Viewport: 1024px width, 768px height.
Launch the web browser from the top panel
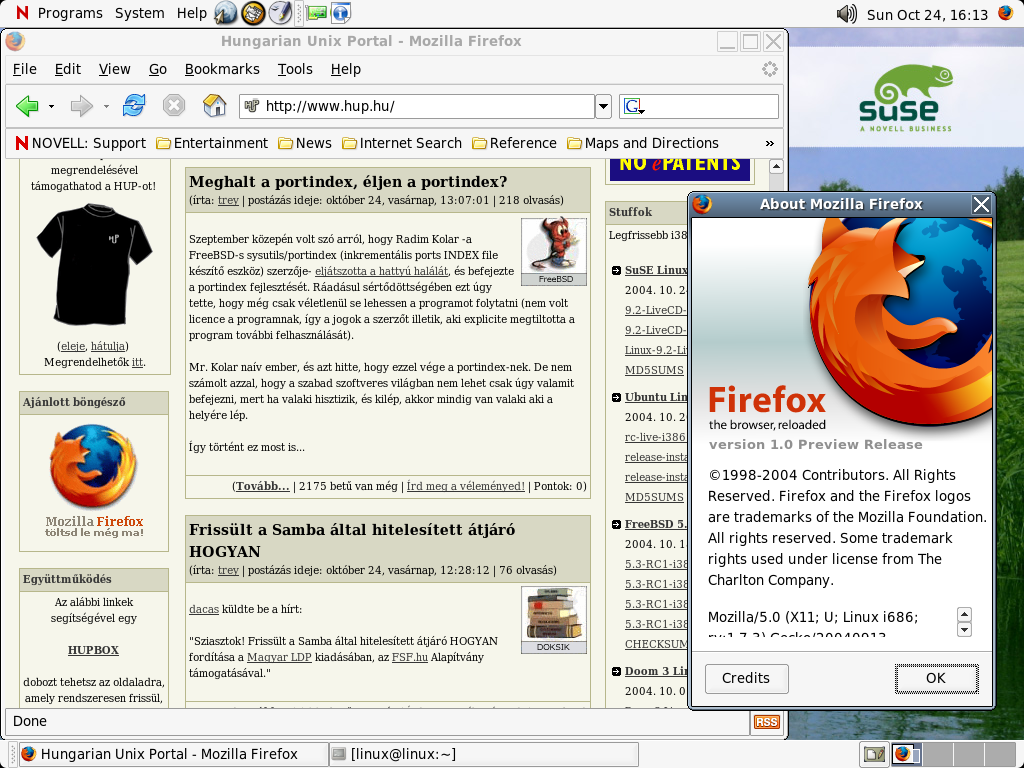(226, 13)
